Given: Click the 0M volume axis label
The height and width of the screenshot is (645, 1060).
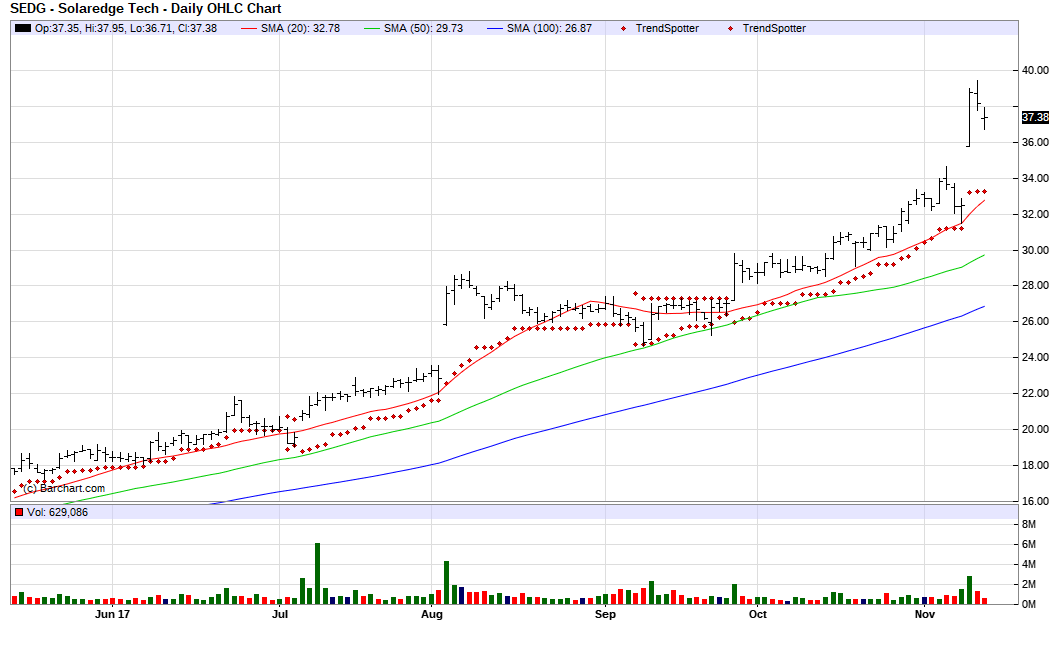Looking at the screenshot, I should coord(1028,604).
